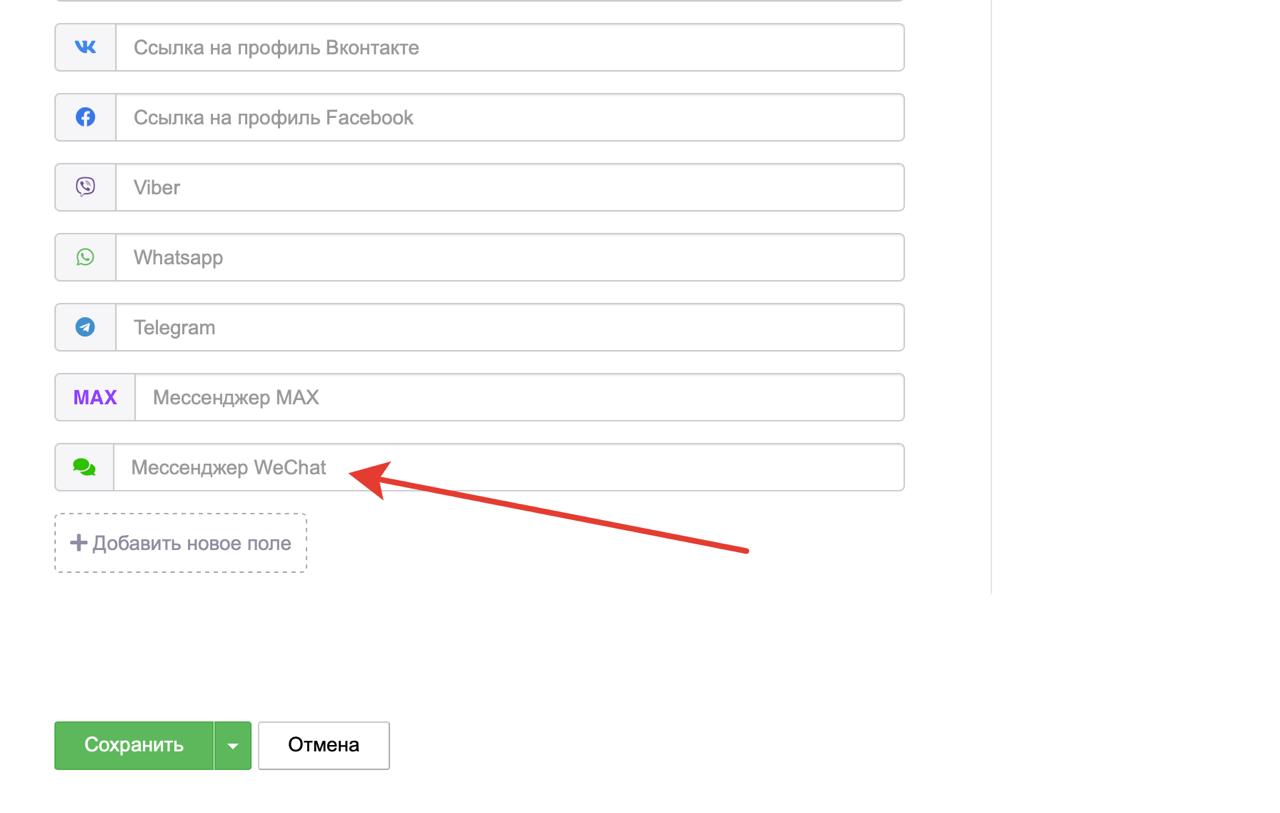Click the Добавить новое поле text

pos(191,543)
